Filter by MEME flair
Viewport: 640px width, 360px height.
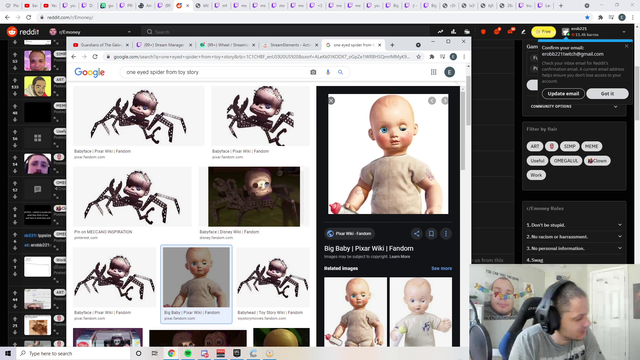591,146
